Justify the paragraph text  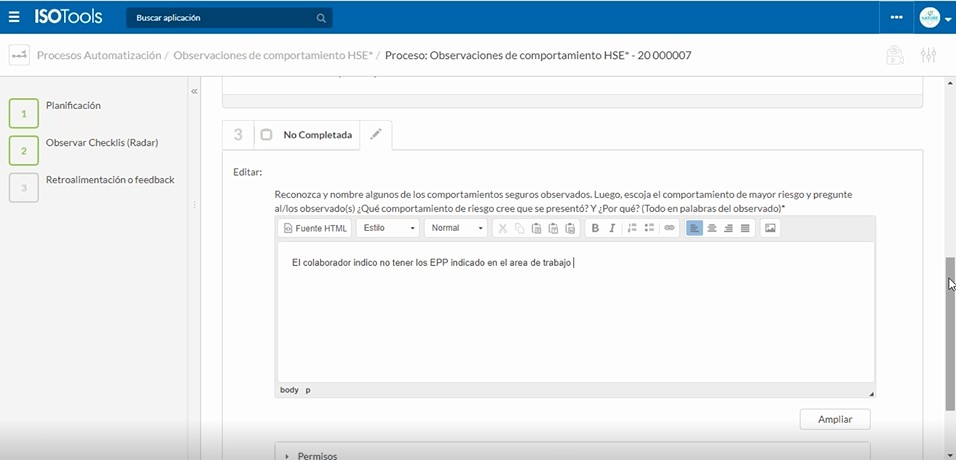click(745, 228)
